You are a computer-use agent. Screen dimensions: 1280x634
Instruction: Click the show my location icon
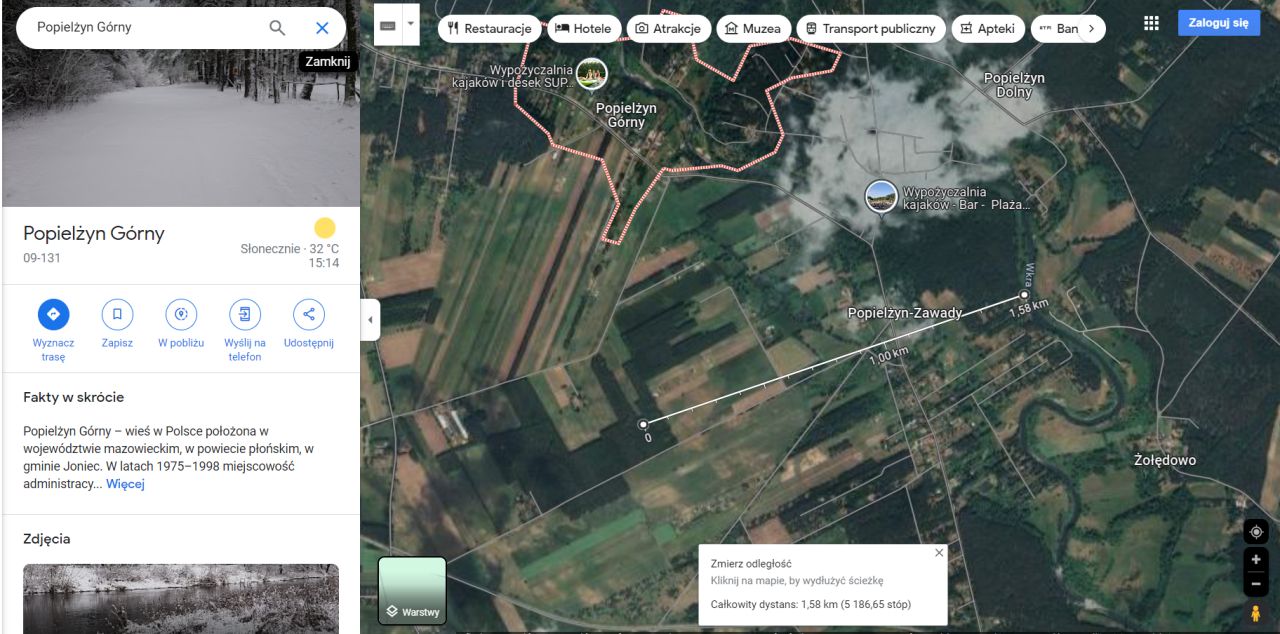[x=1256, y=531]
